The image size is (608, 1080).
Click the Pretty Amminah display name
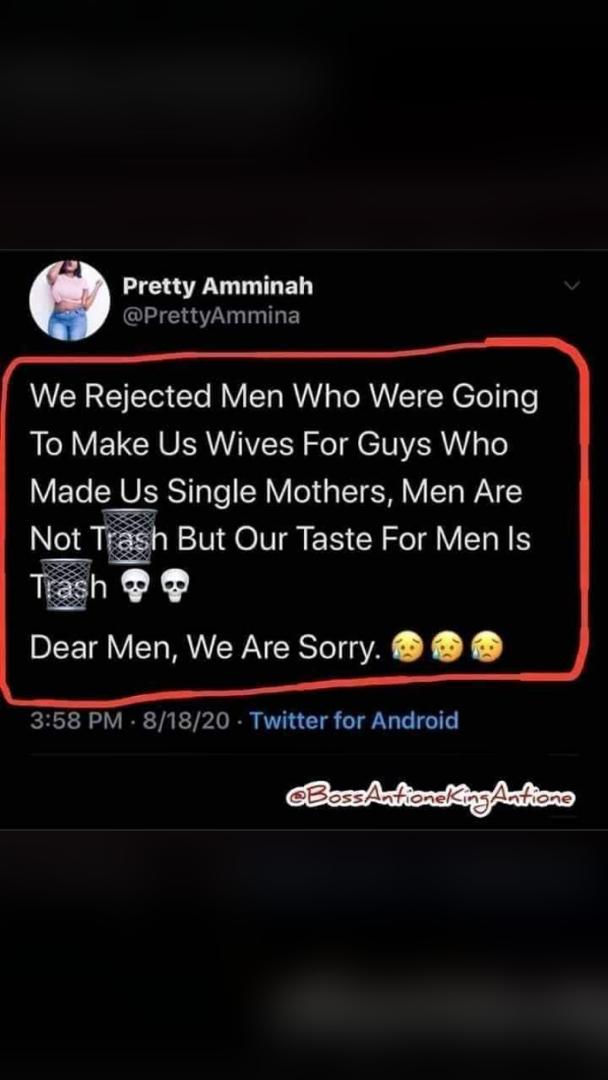218,287
